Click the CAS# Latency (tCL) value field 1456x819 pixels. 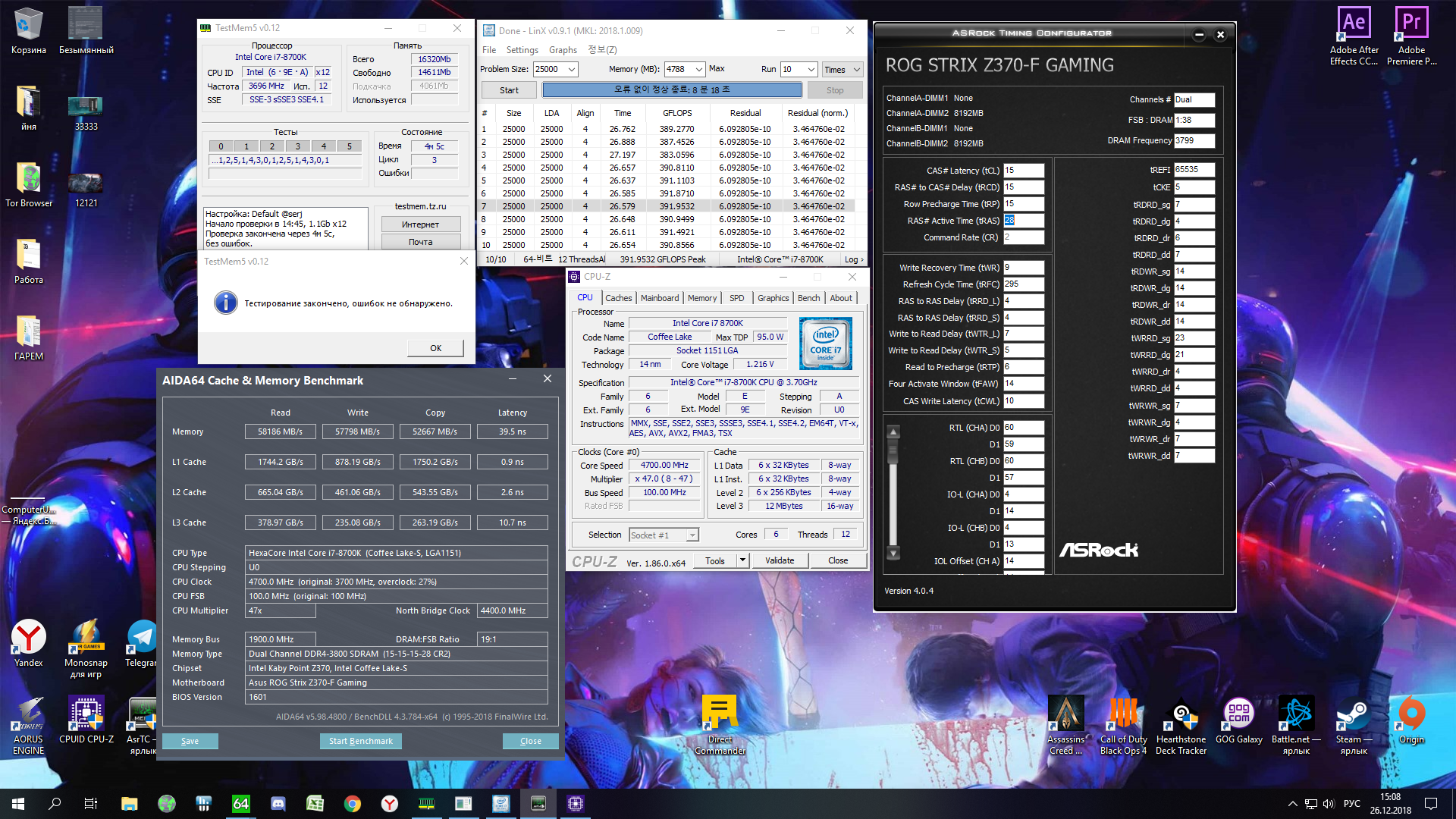pos(1023,171)
